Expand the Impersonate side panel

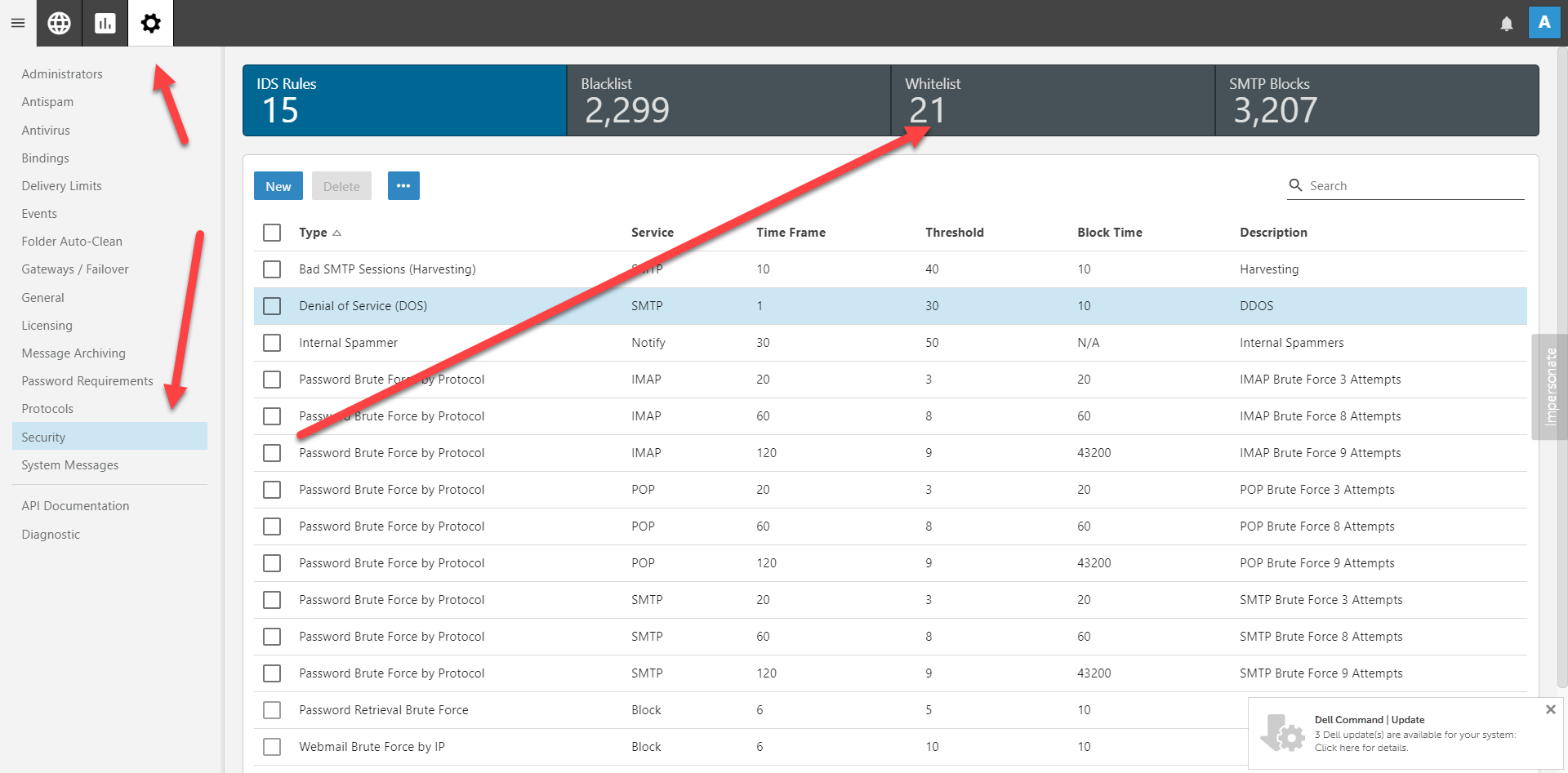(1549, 387)
